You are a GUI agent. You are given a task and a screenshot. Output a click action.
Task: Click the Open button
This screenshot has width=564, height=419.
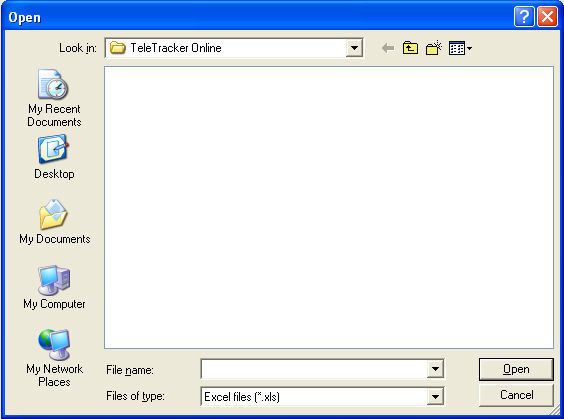click(x=516, y=369)
